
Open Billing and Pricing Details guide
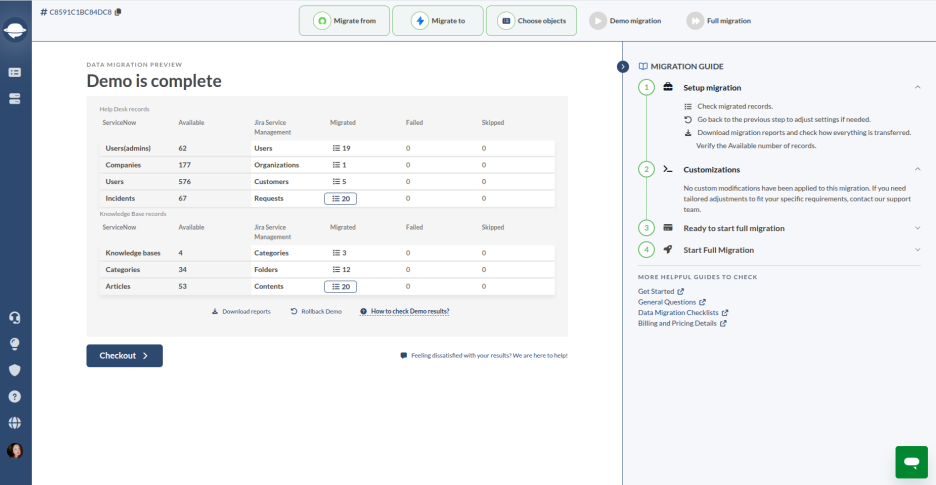pos(682,323)
